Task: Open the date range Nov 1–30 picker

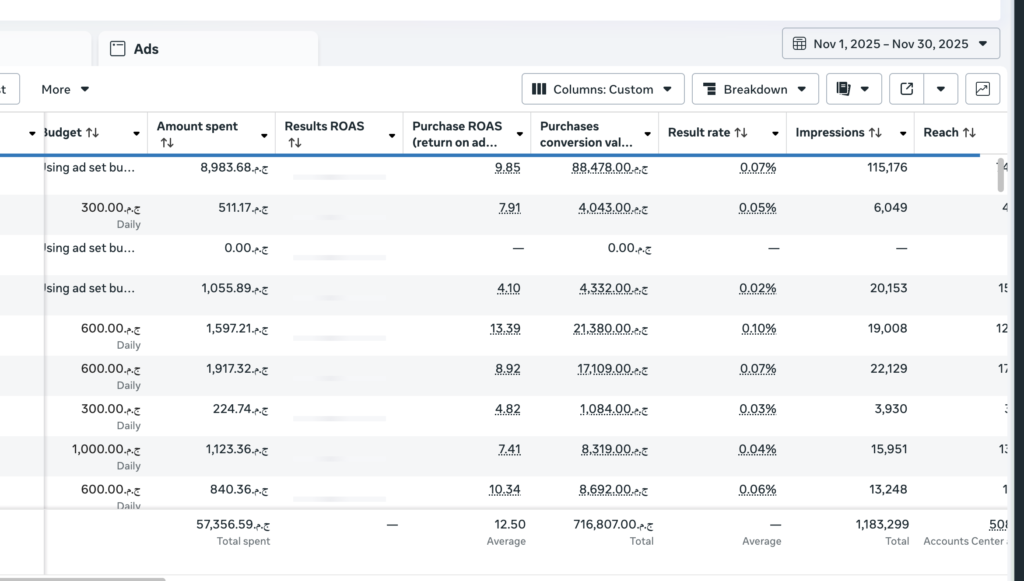Action: coord(891,44)
